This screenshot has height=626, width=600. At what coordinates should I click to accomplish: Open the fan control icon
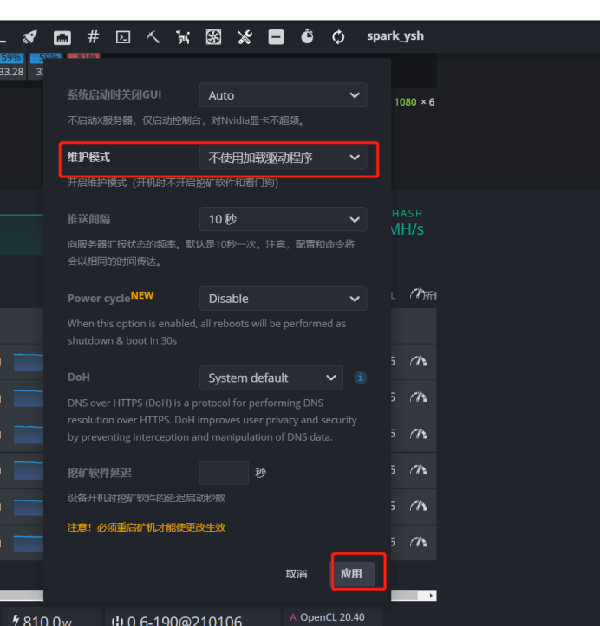(213, 37)
